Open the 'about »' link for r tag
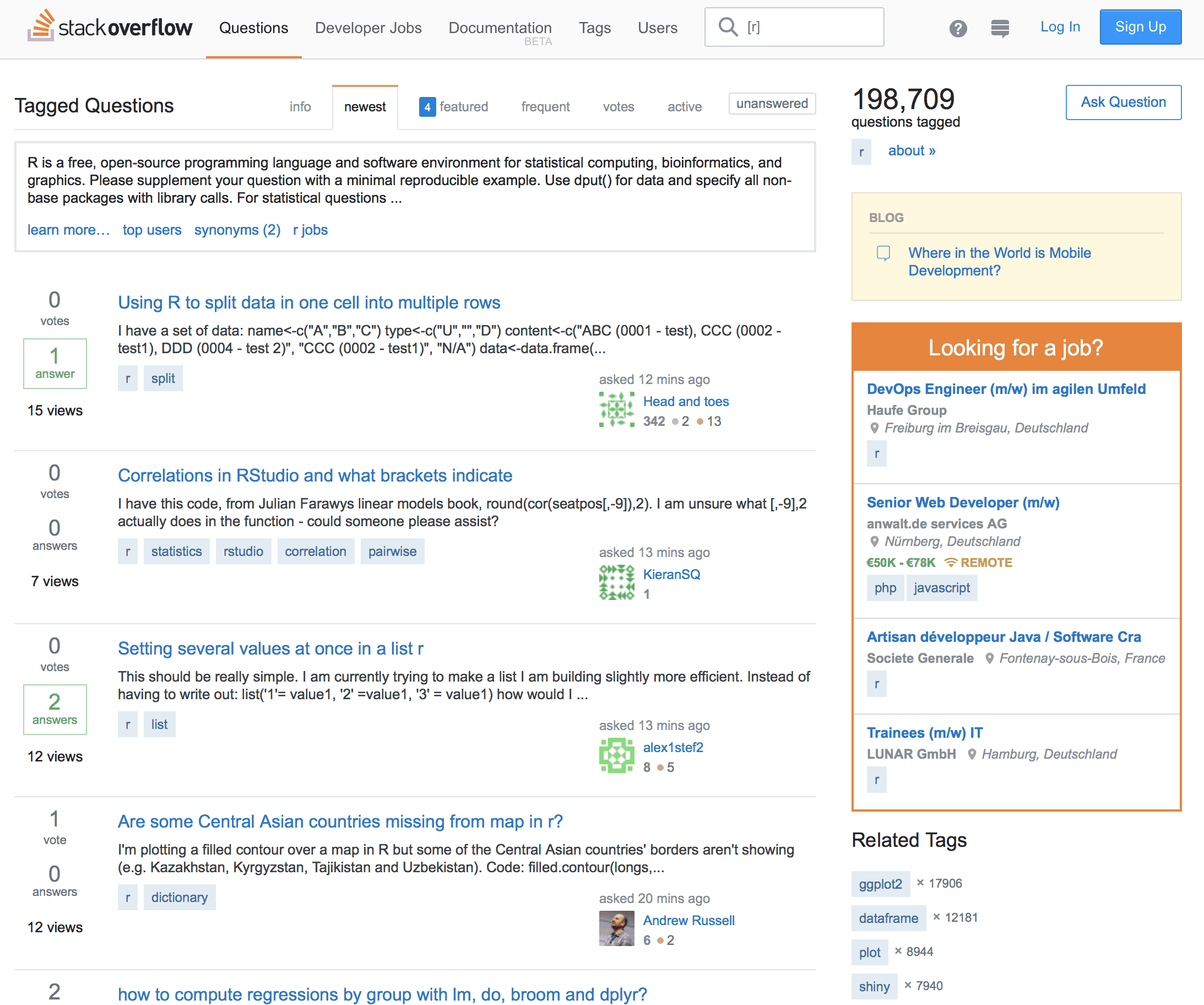 pos(912,151)
